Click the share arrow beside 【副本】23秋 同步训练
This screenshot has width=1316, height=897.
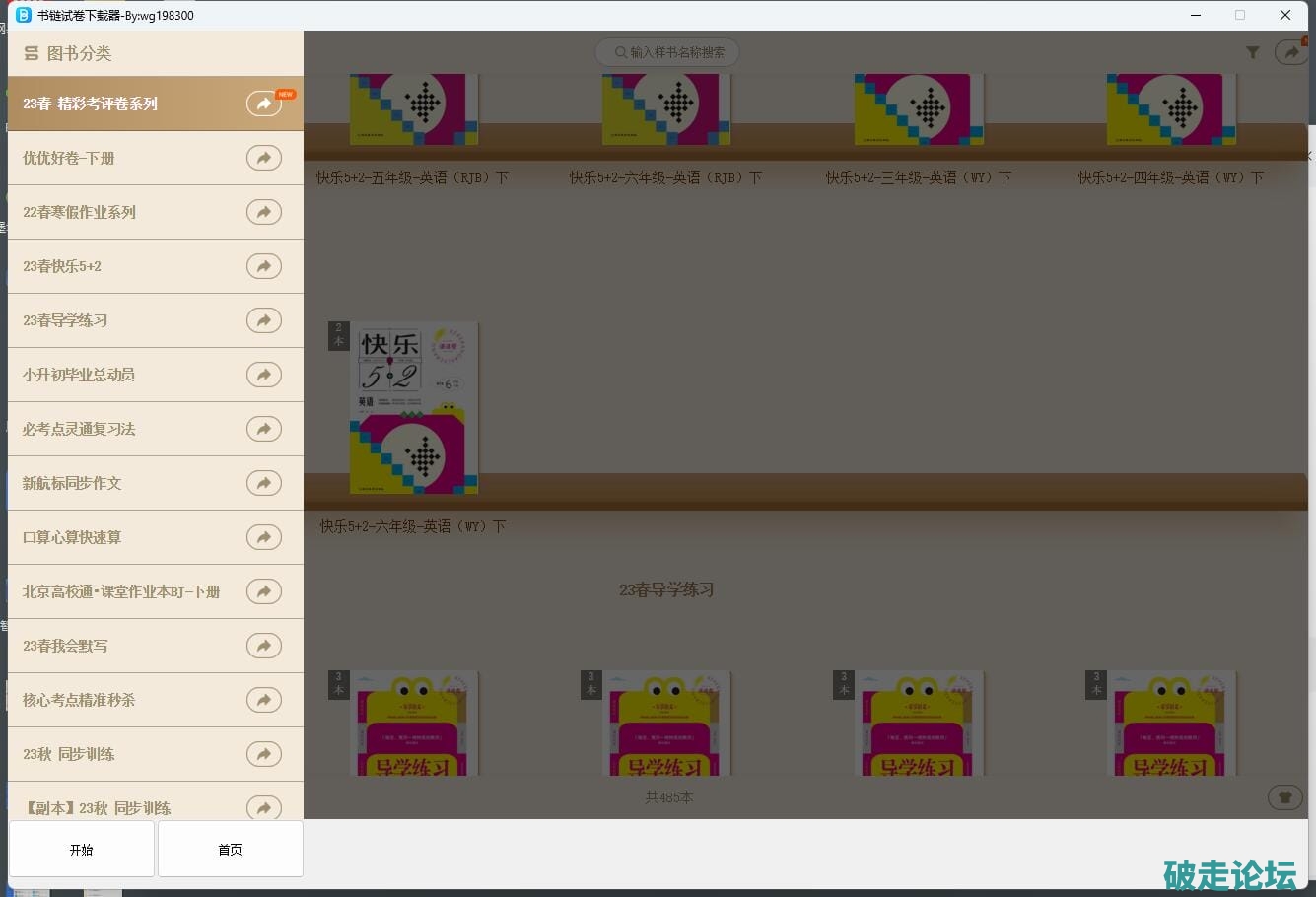click(x=264, y=807)
